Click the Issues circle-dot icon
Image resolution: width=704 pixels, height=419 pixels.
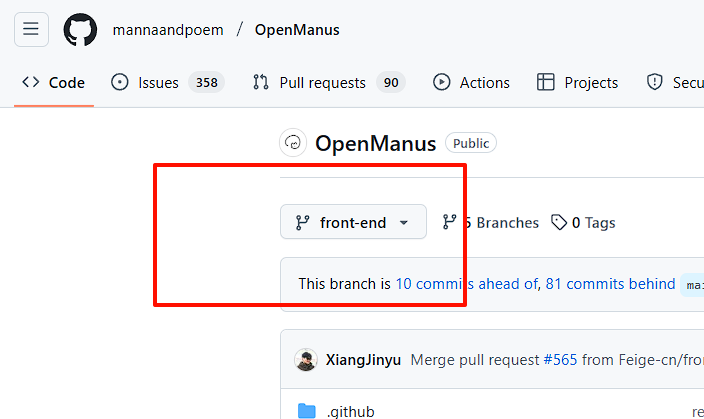[120, 82]
